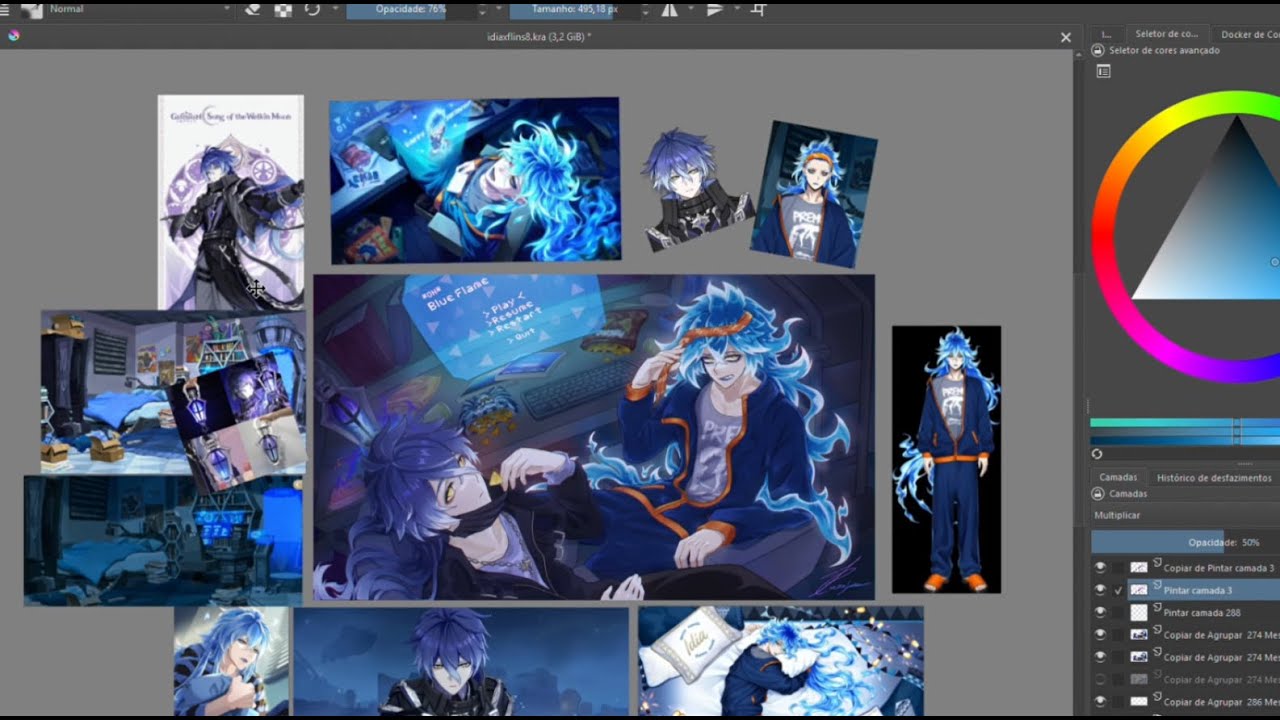Toggle visibility of Pintar camada 288
This screenshot has height=720, width=1280.
1100,612
